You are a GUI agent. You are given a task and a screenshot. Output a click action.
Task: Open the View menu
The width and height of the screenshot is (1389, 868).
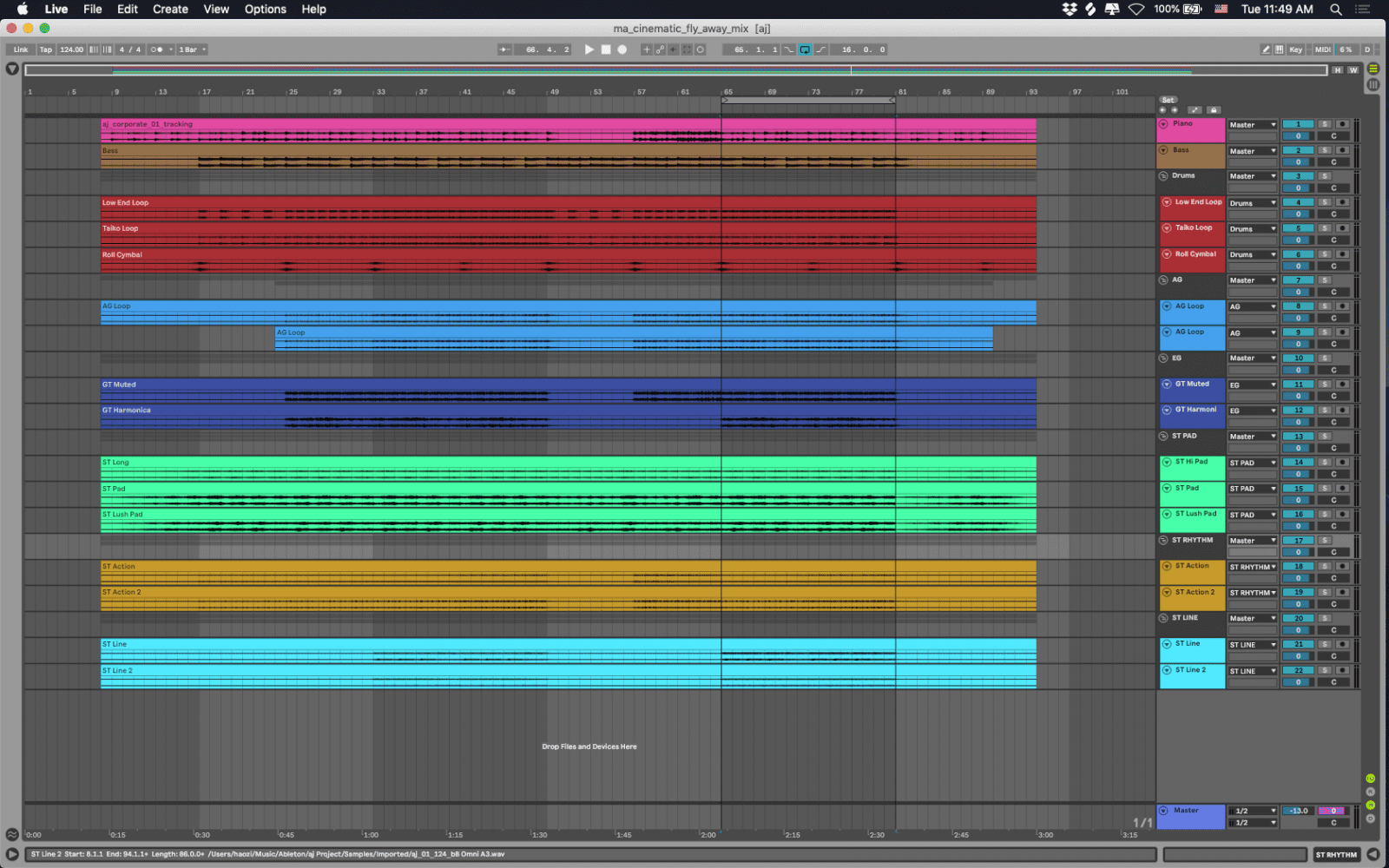[216, 9]
